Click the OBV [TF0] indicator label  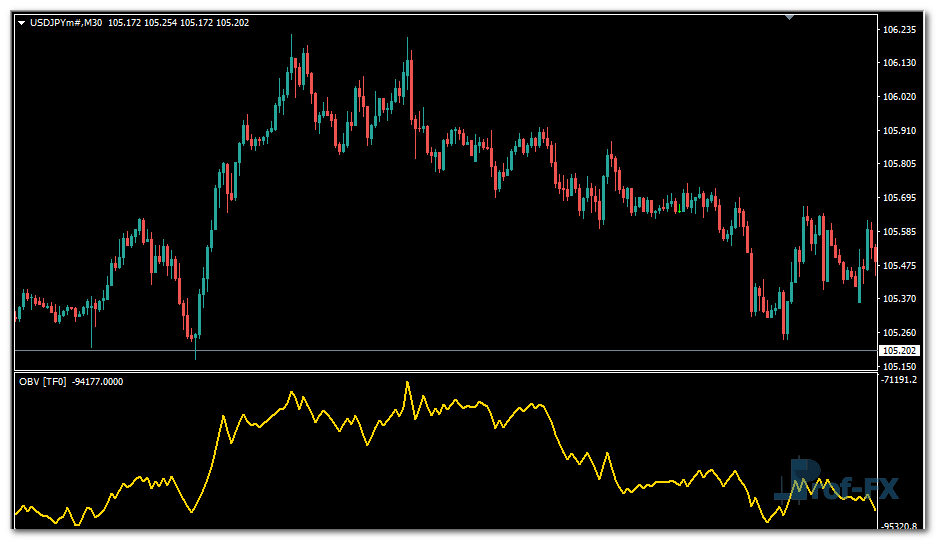point(43,381)
